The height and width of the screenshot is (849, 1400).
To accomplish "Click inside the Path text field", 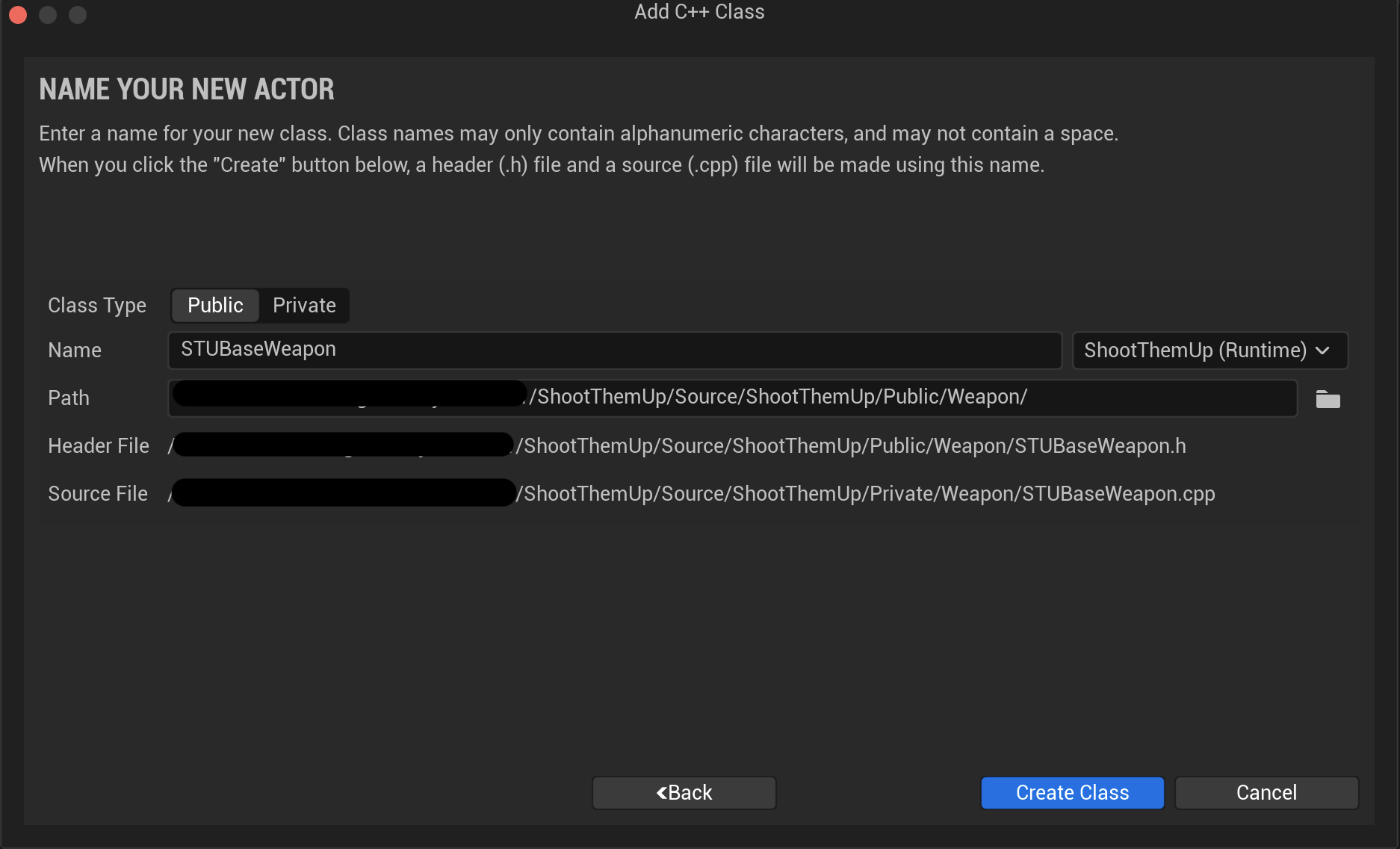I will click(x=732, y=398).
